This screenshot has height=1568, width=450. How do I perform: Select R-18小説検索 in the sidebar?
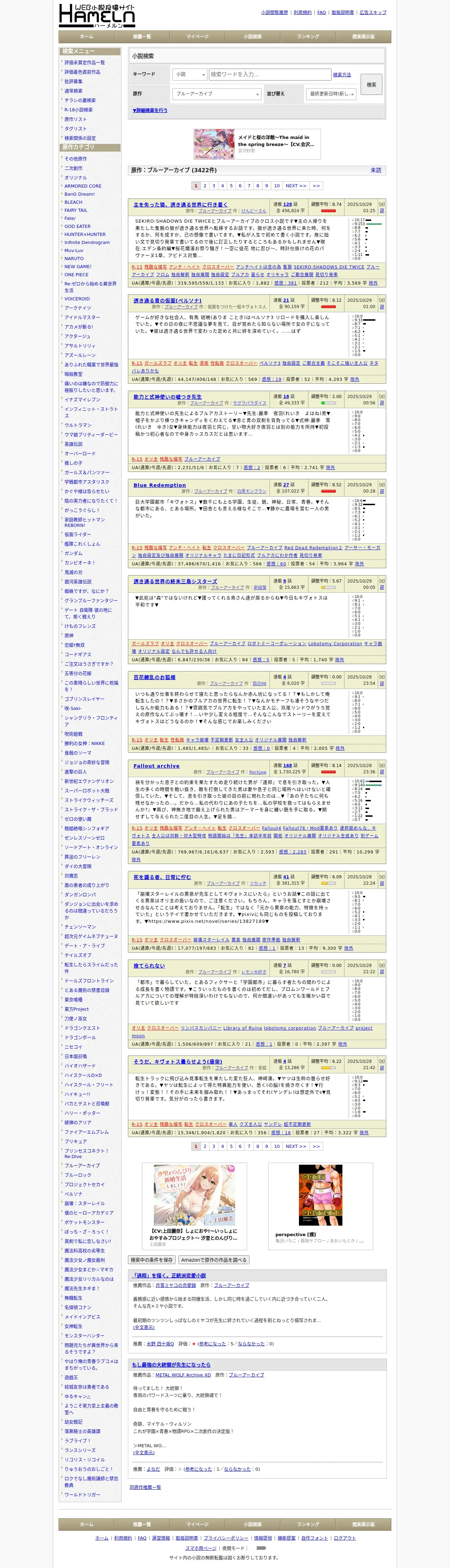coord(79,110)
